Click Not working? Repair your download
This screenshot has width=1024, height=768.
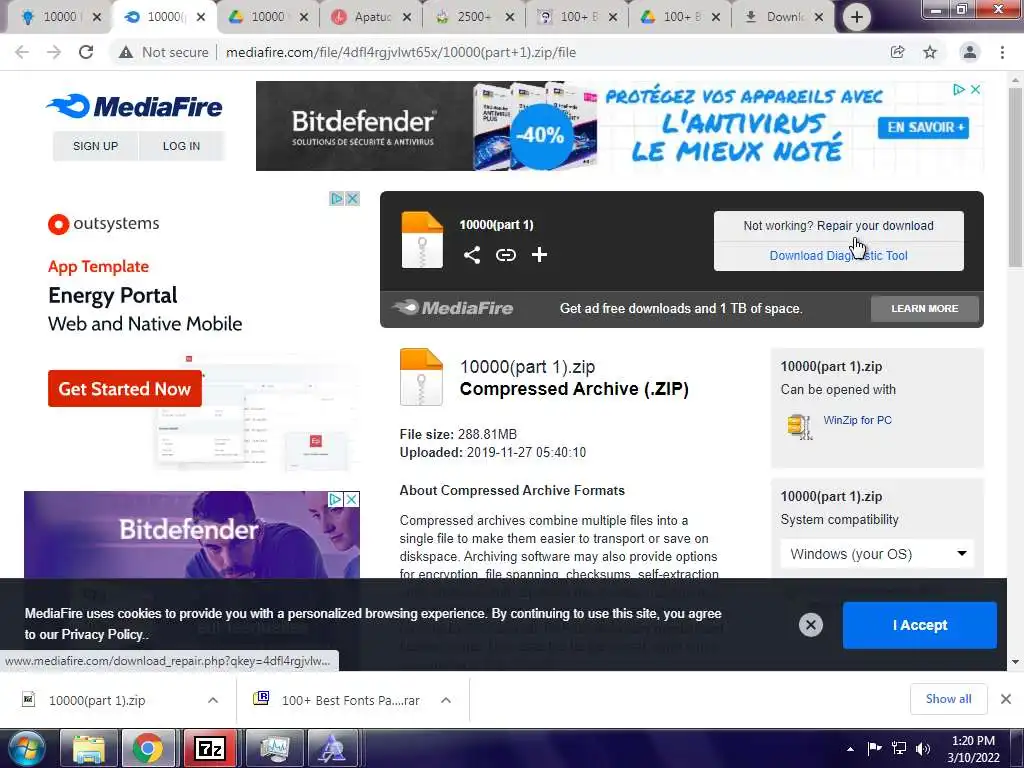pyautogui.click(x=839, y=226)
